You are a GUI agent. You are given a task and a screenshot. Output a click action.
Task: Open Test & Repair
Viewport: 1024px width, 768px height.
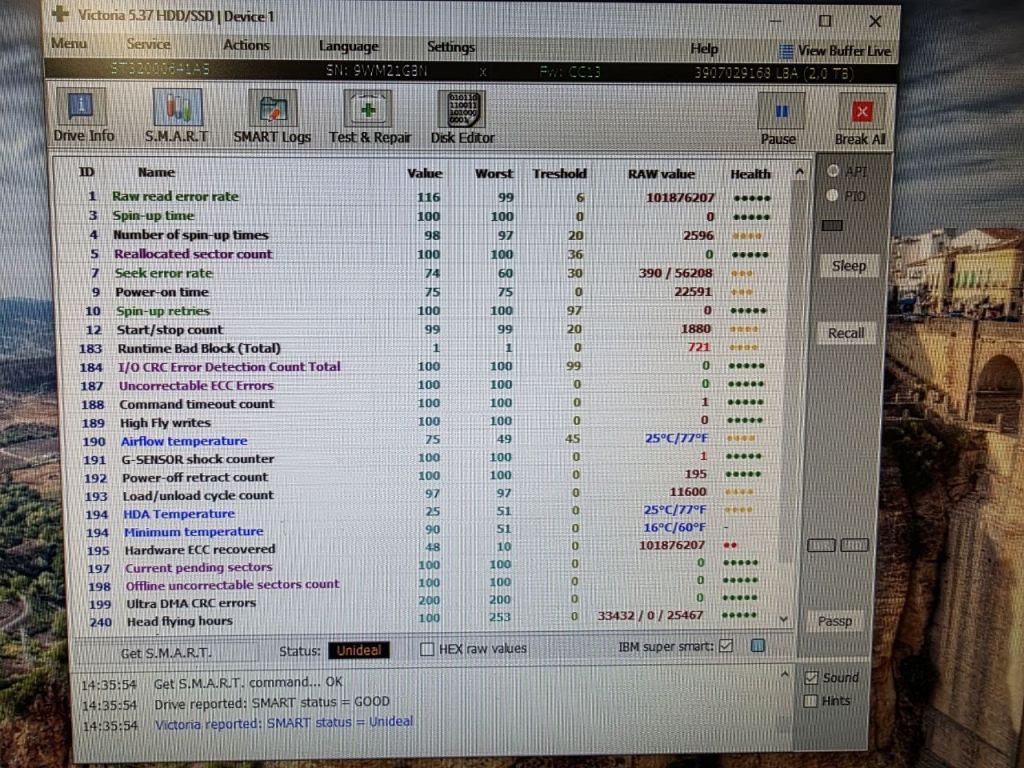(370, 118)
